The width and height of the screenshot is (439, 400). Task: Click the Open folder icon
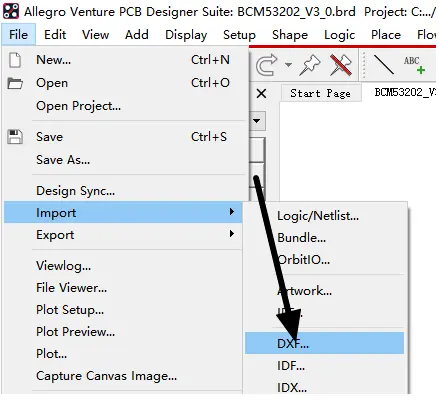coord(15,83)
